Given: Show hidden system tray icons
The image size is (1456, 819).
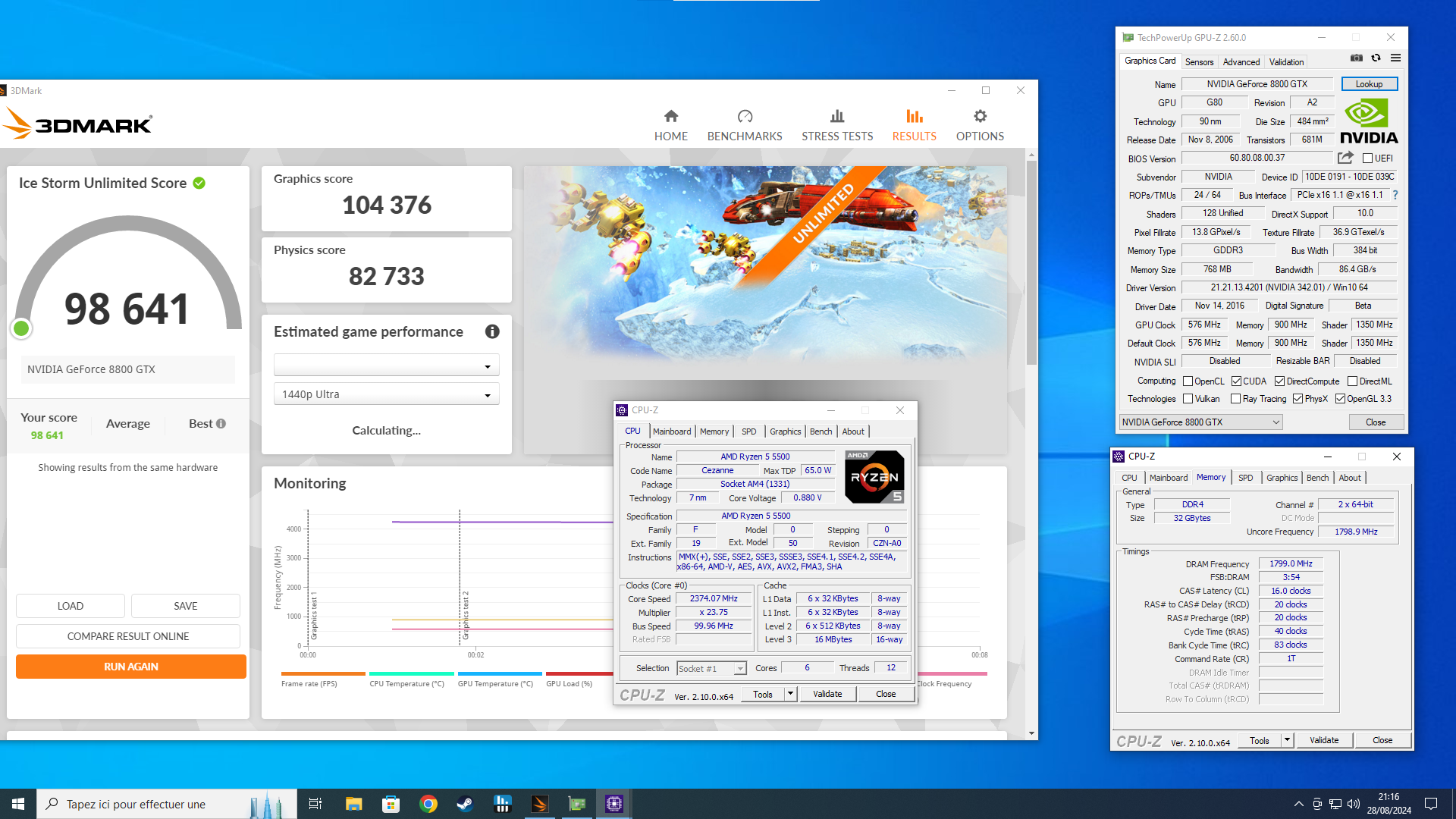Looking at the screenshot, I should 1298,804.
